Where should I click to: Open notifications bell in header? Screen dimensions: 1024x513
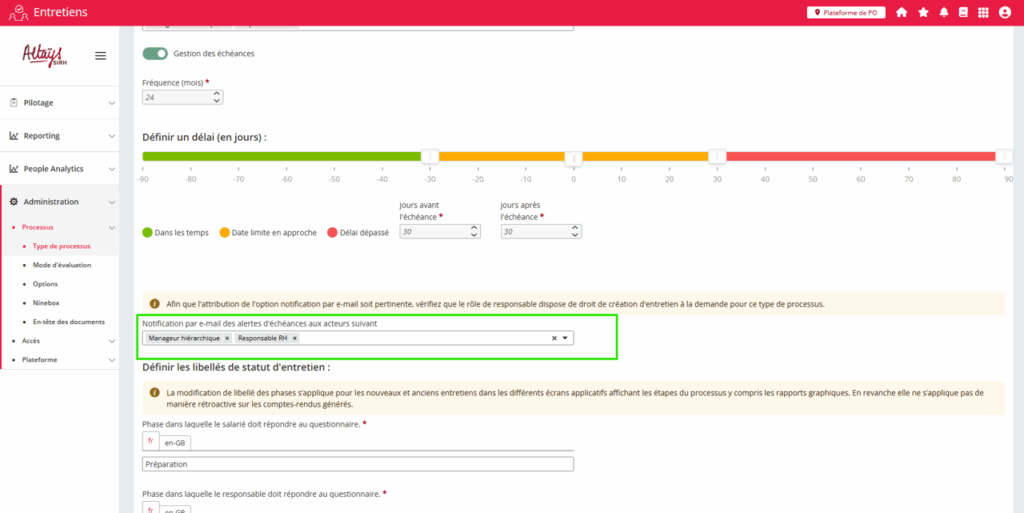pos(943,12)
